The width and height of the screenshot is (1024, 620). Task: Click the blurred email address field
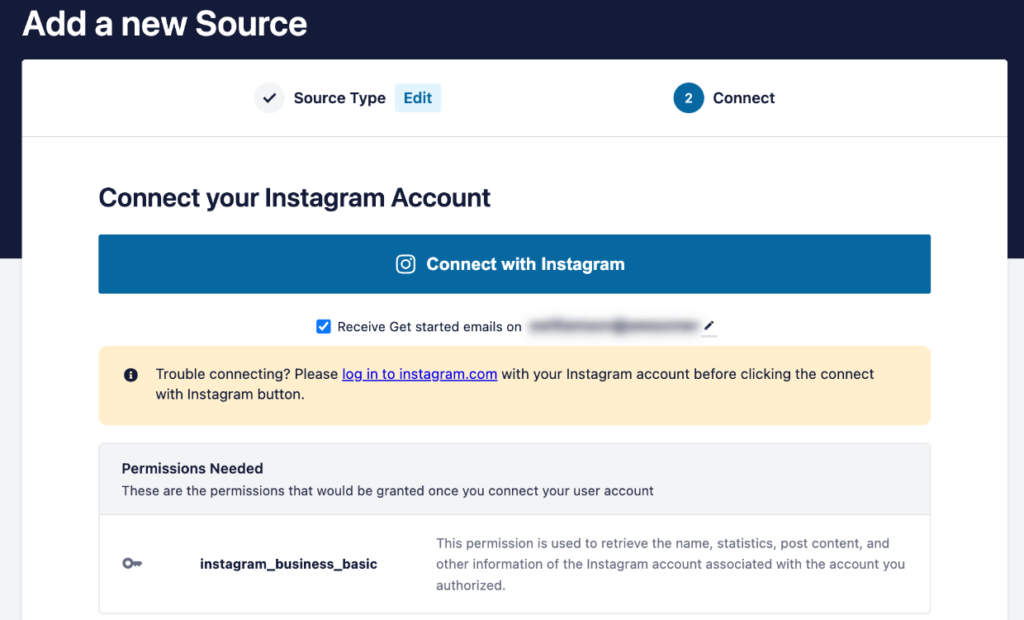click(613, 326)
